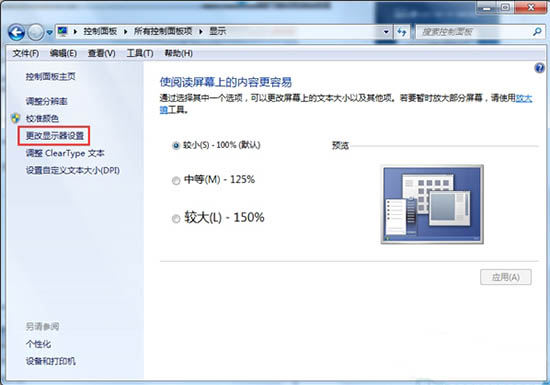Expand chevron after 控制面板 breadcrumb

click(x=126, y=32)
